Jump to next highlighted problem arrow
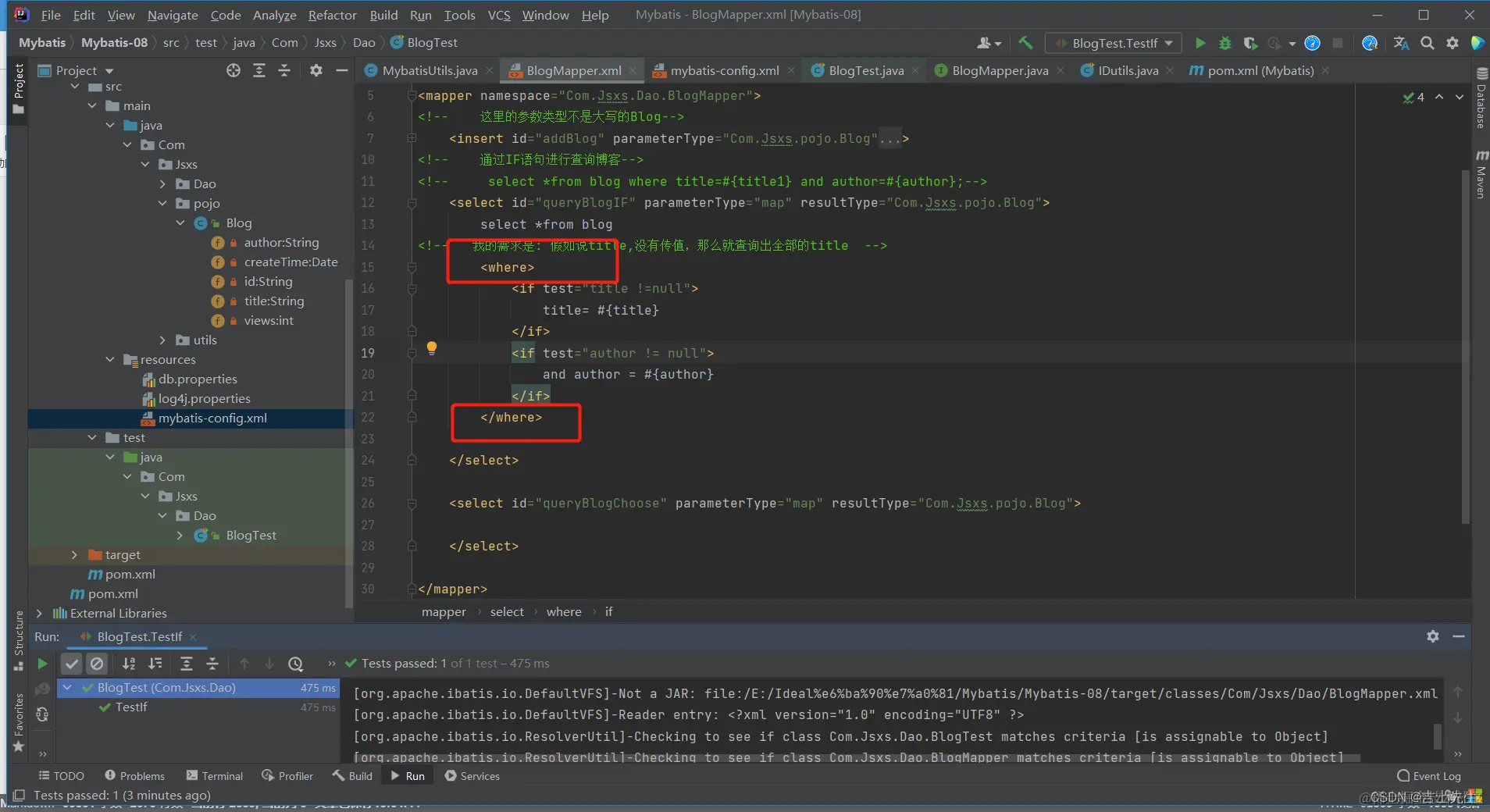 (x=1459, y=97)
